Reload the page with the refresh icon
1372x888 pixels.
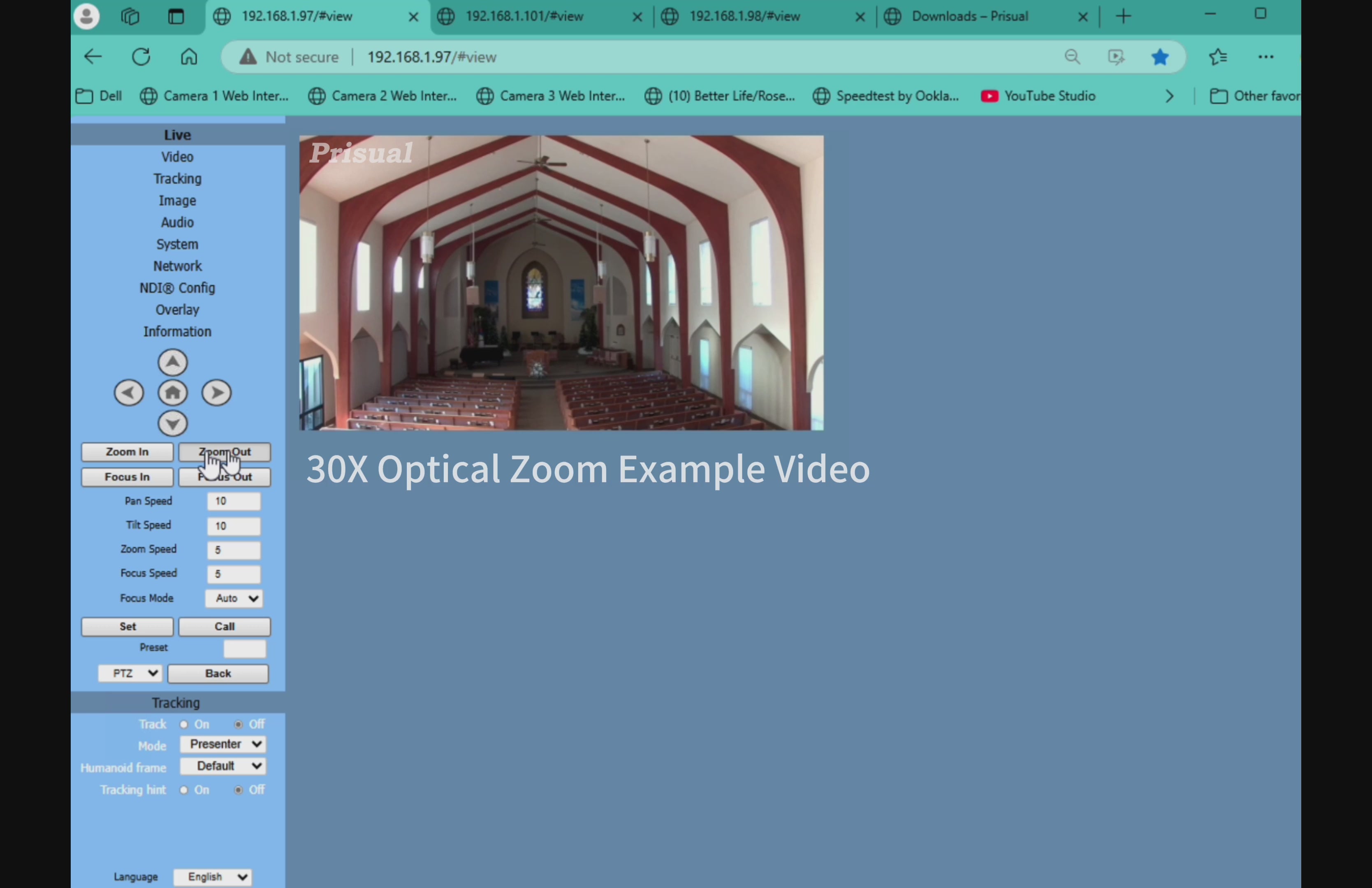point(141,57)
